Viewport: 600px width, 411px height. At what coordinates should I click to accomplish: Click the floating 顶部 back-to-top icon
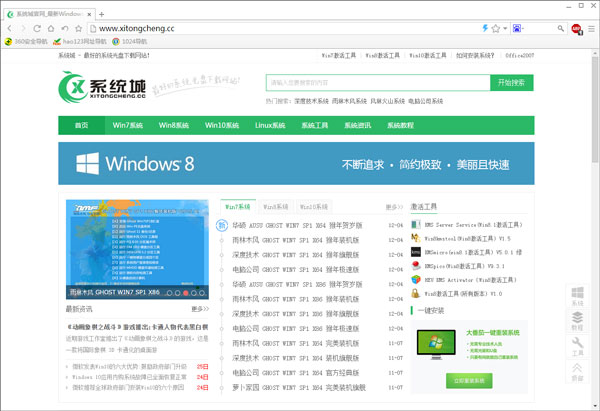tap(577, 372)
